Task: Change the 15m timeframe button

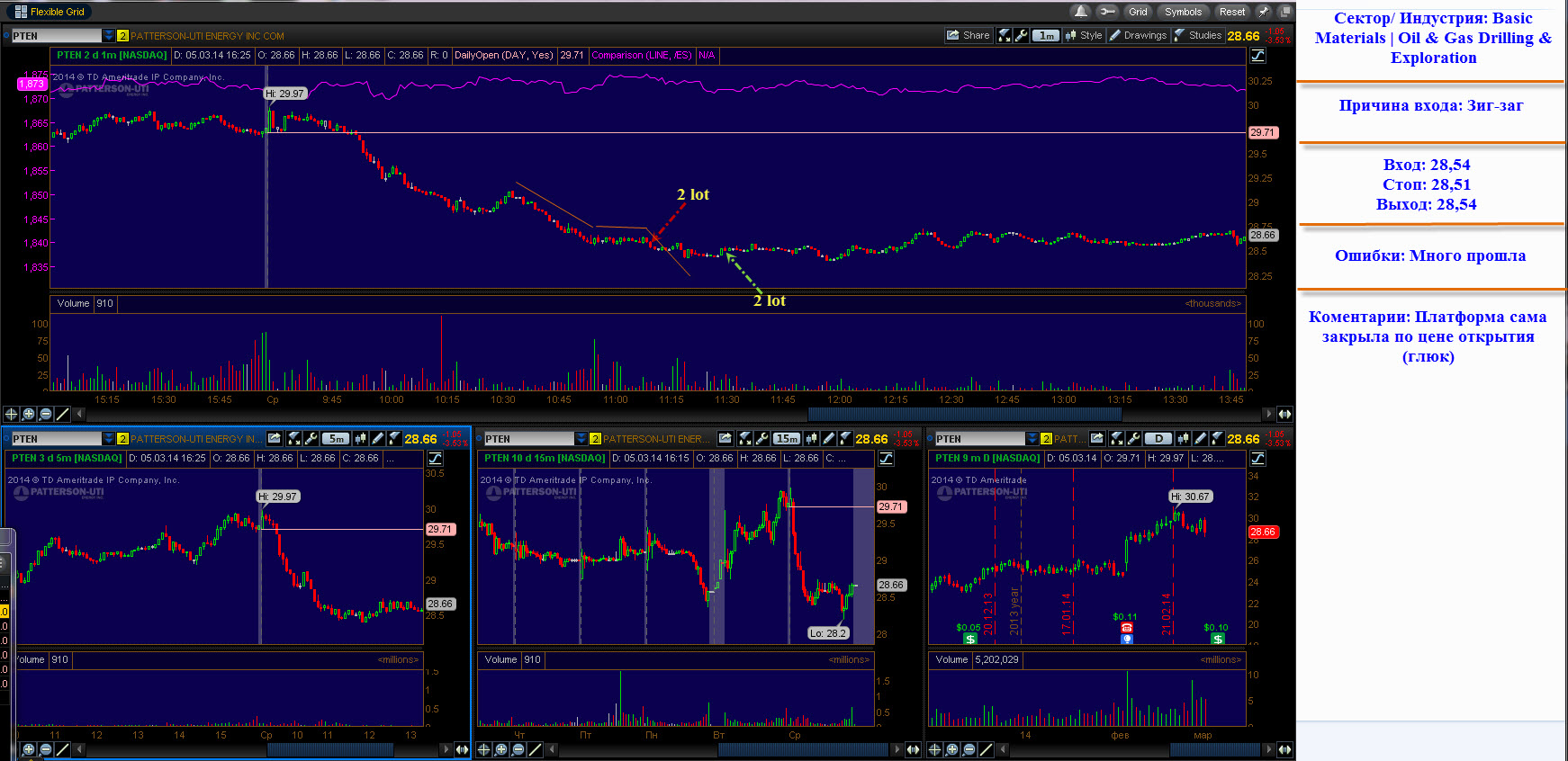Action: (x=787, y=439)
